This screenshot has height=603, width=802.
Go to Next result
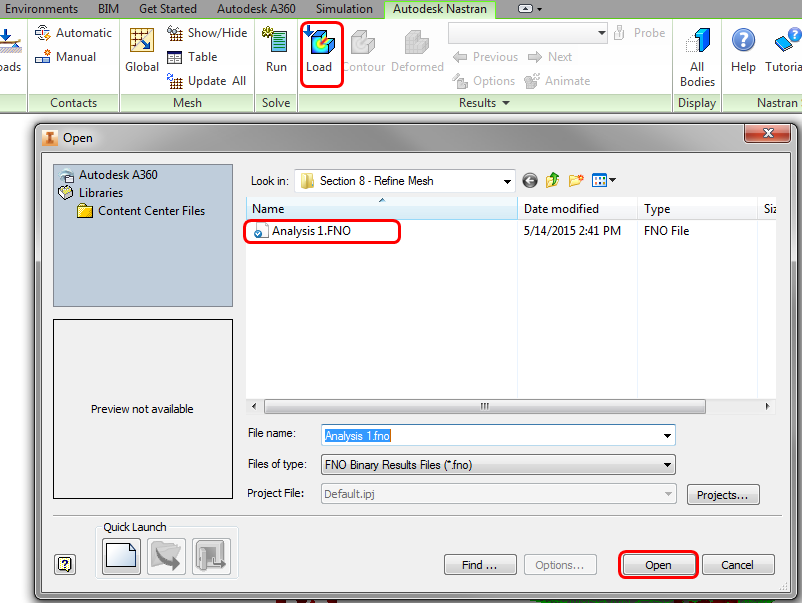(x=550, y=57)
